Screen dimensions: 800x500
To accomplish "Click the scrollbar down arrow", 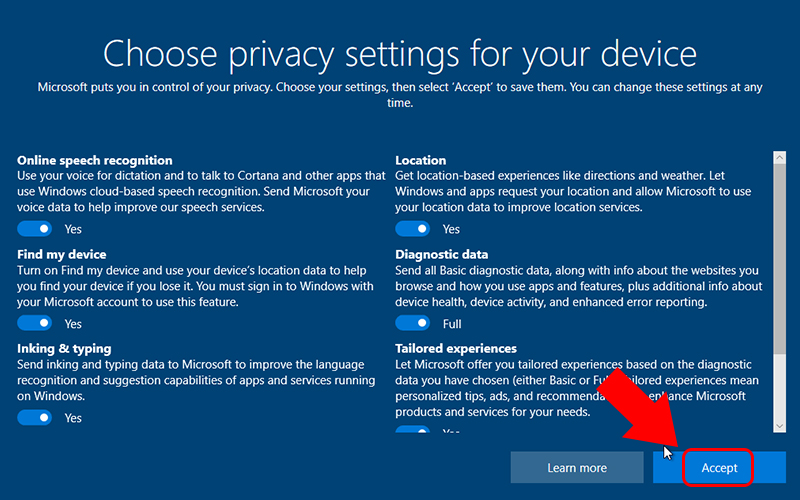I will click(780, 426).
